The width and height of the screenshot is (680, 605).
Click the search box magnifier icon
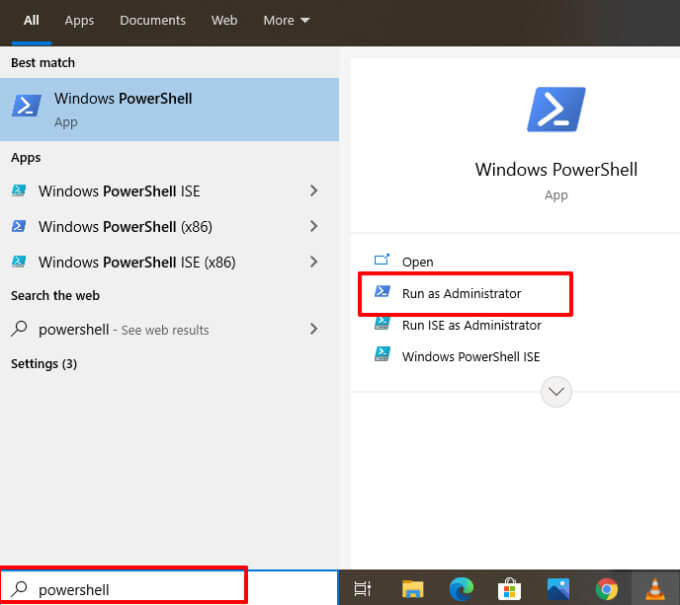[19, 589]
